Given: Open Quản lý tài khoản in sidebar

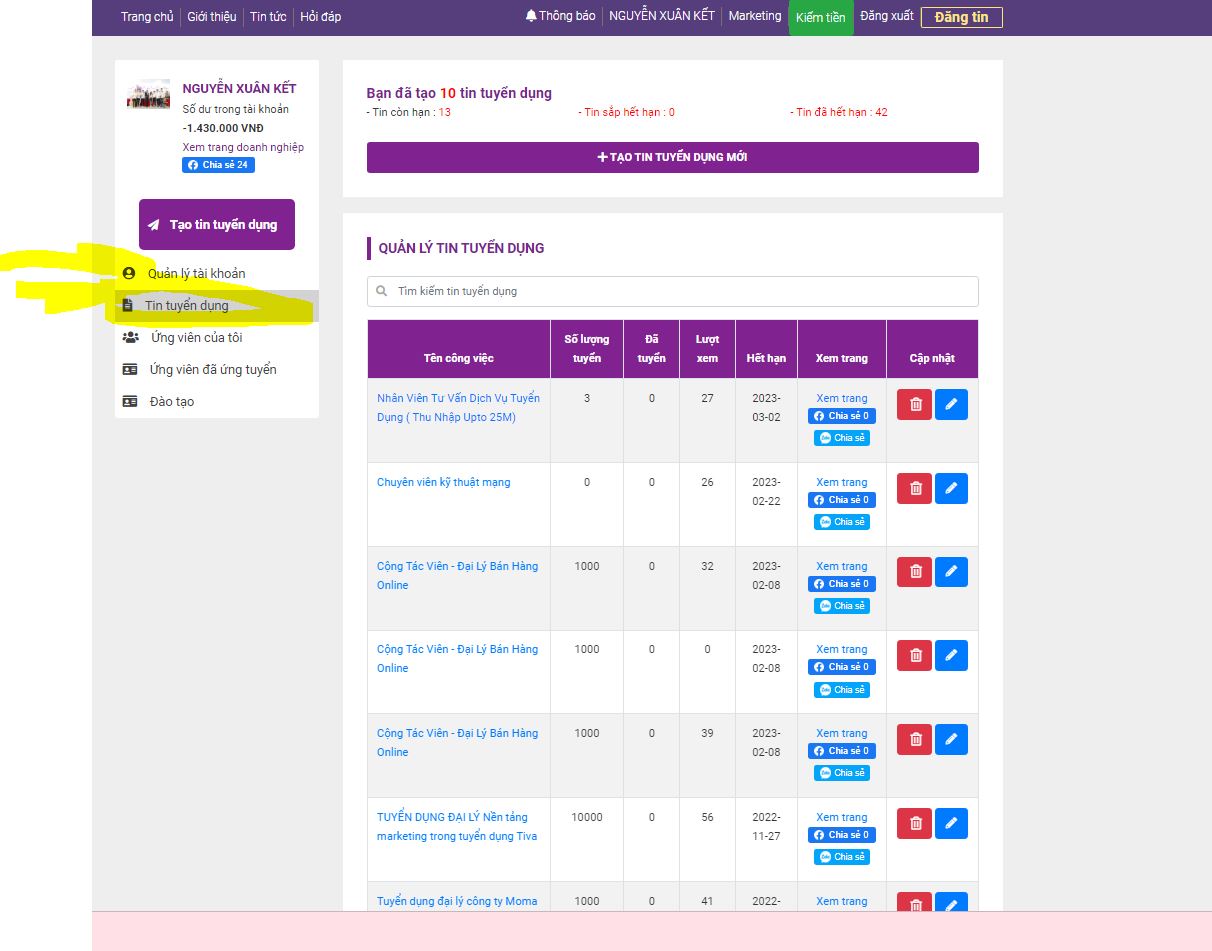Looking at the screenshot, I should (196, 273).
